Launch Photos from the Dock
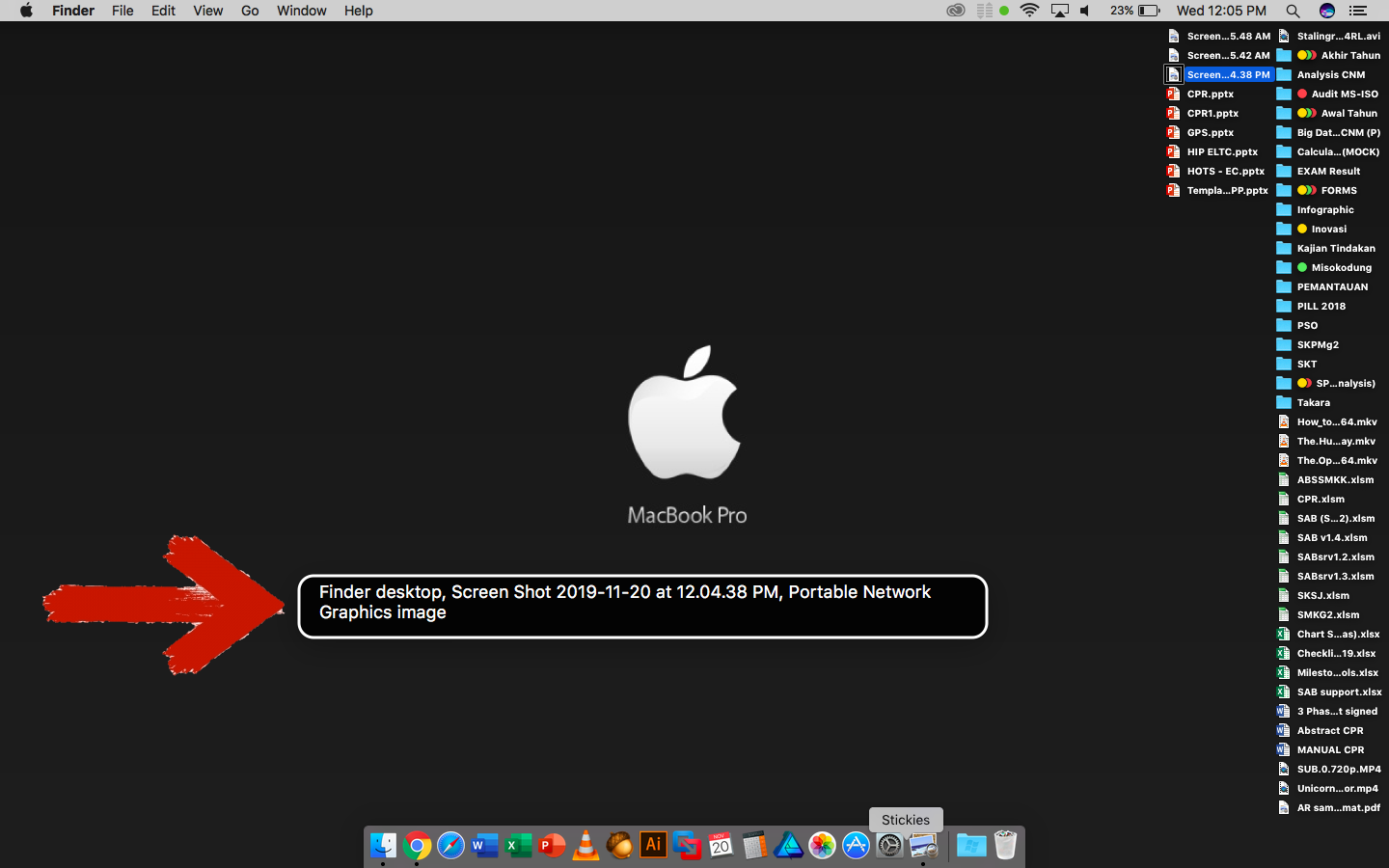The width and height of the screenshot is (1389, 868). click(x=822, y=846)
